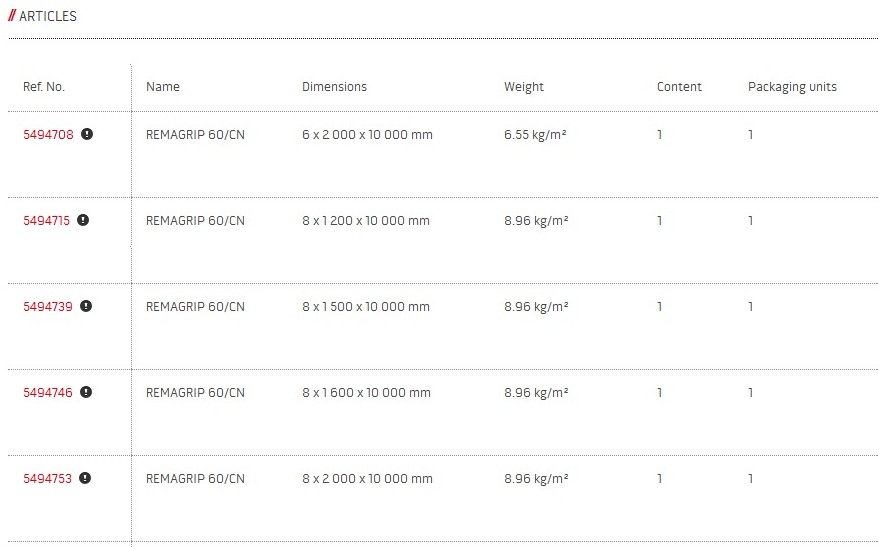The height and width of the screenshot is (547, 879).
Task: Click the Packaging units column header
Action: point(792,87)
